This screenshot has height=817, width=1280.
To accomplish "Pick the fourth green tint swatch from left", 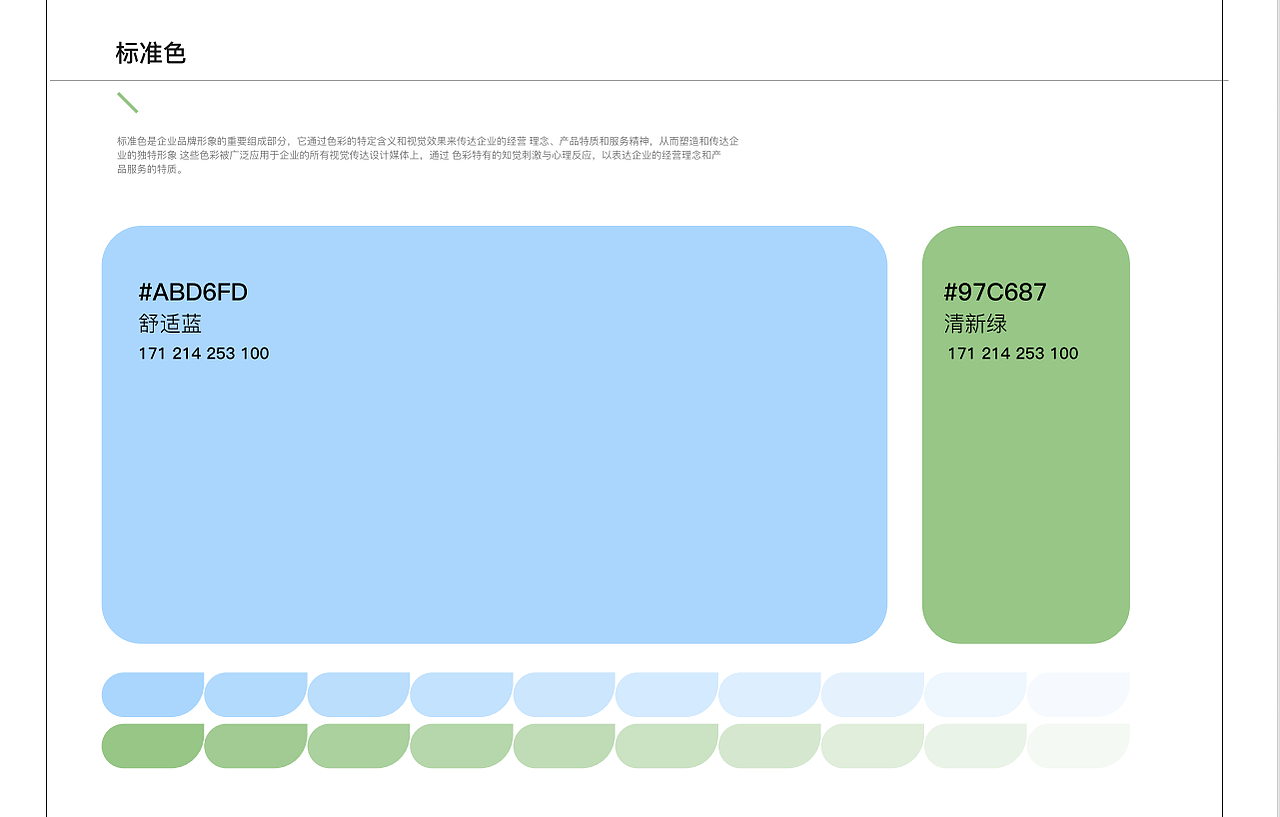I will tap(461, 746).
